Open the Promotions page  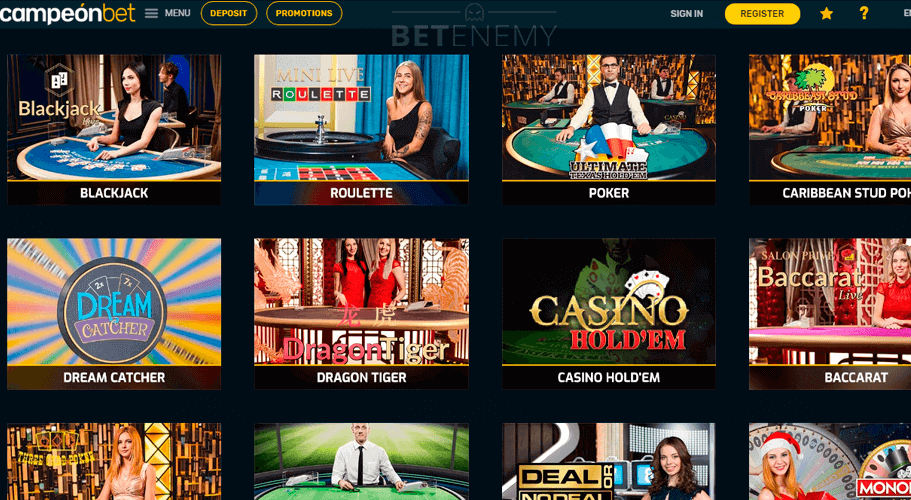304,13
